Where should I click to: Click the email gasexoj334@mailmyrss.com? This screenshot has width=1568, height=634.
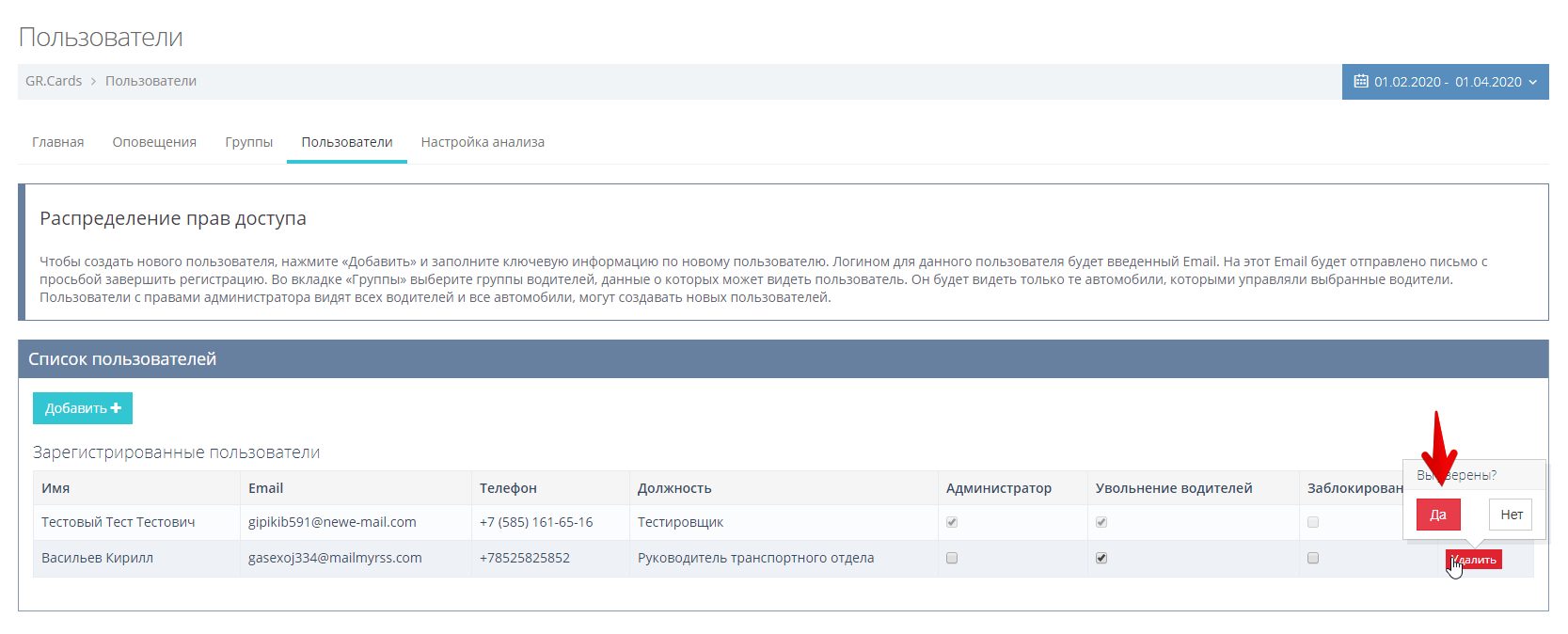coord(335,558)
